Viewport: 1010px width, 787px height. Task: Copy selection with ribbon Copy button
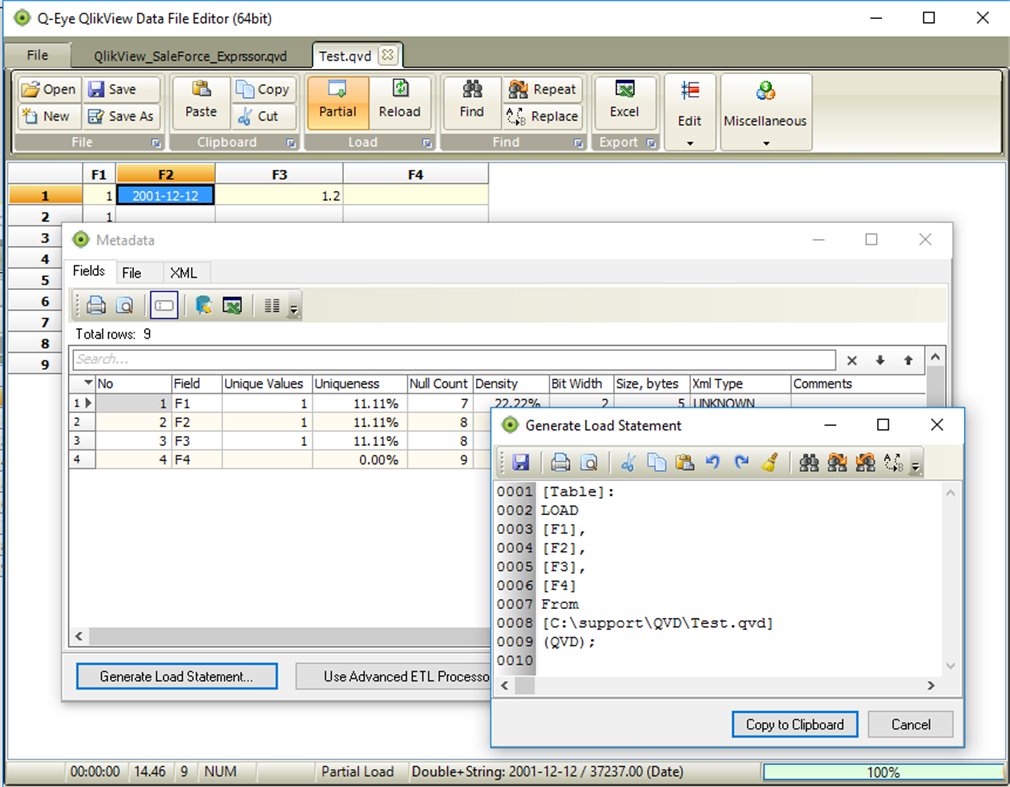(263, 90)
